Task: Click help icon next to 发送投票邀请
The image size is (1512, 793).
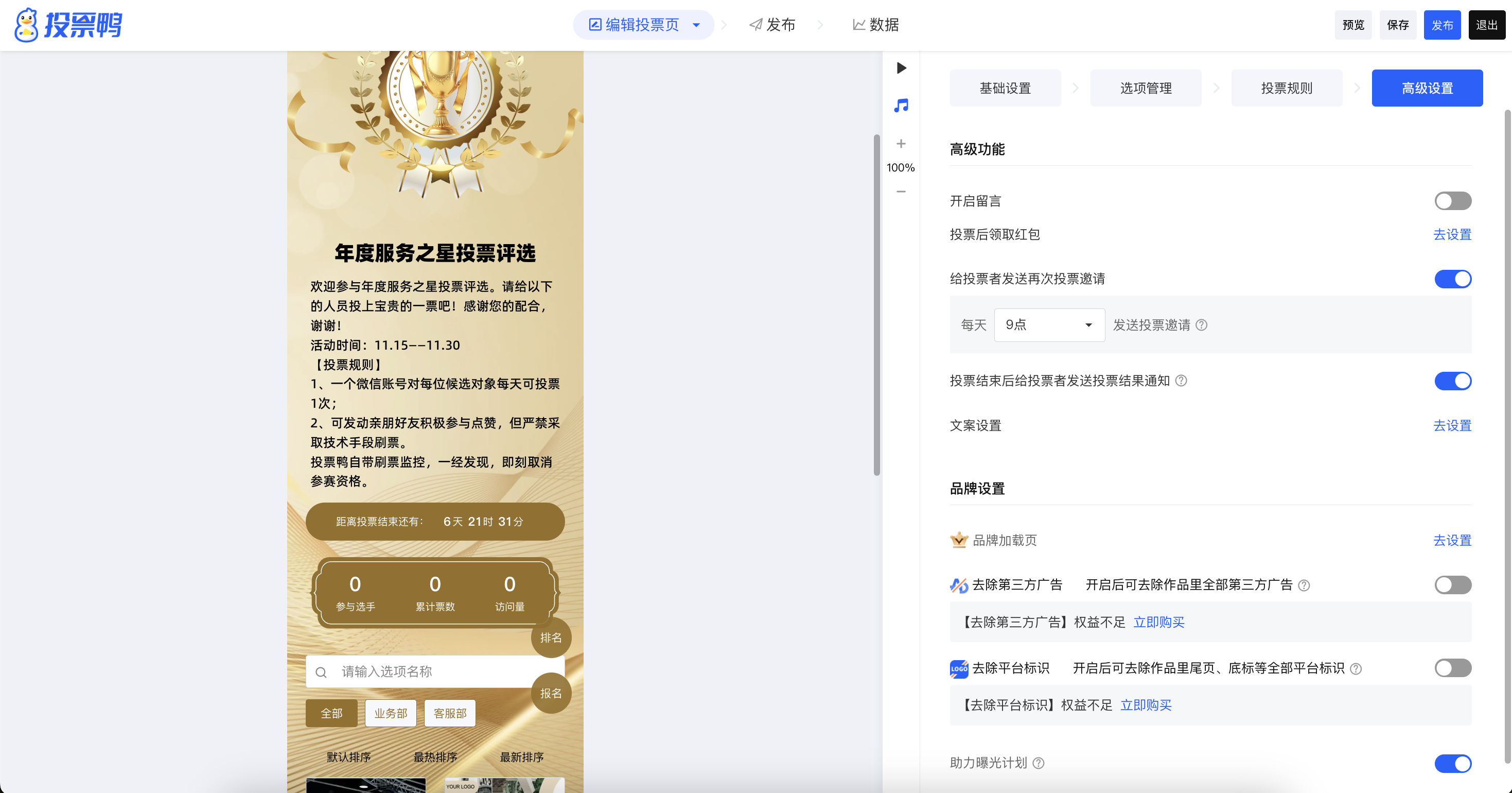Action: [1202, 325]
